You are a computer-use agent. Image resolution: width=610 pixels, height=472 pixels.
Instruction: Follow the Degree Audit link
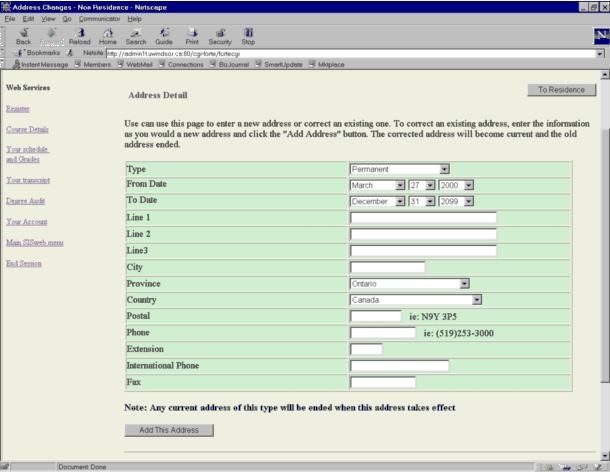click(x=24, y=201)
